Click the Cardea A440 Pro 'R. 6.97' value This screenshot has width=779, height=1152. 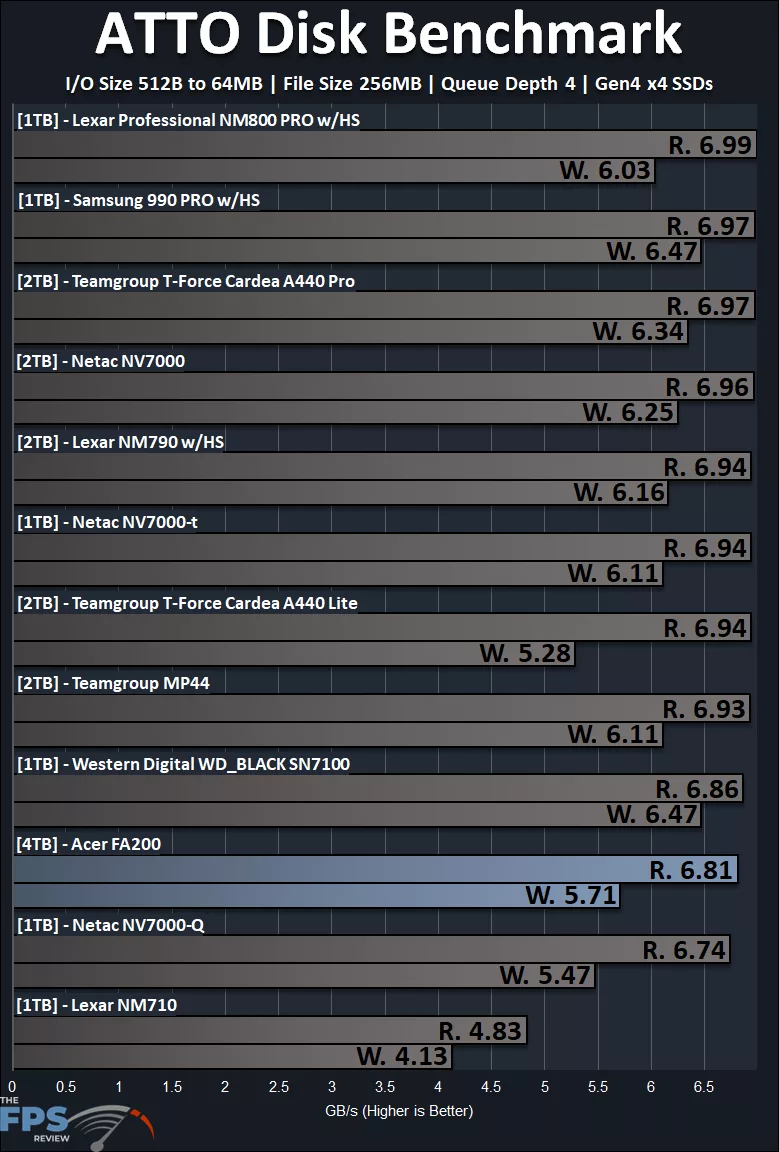(708, 306)
